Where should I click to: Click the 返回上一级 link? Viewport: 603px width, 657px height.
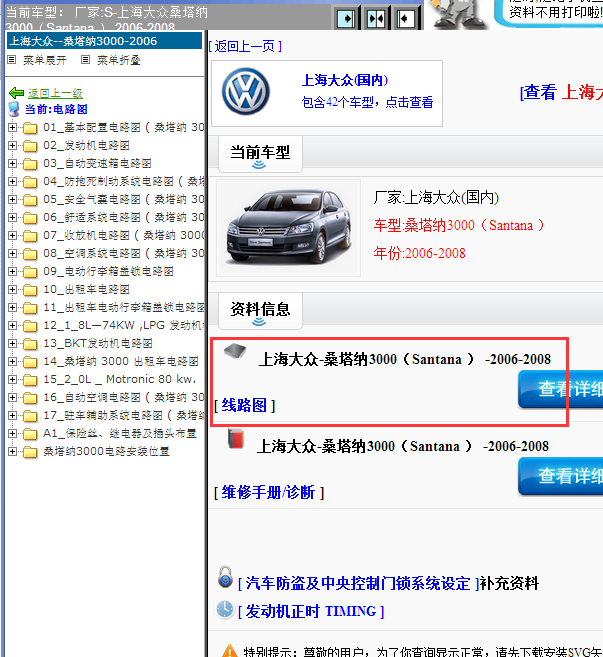tap(55, 93)
